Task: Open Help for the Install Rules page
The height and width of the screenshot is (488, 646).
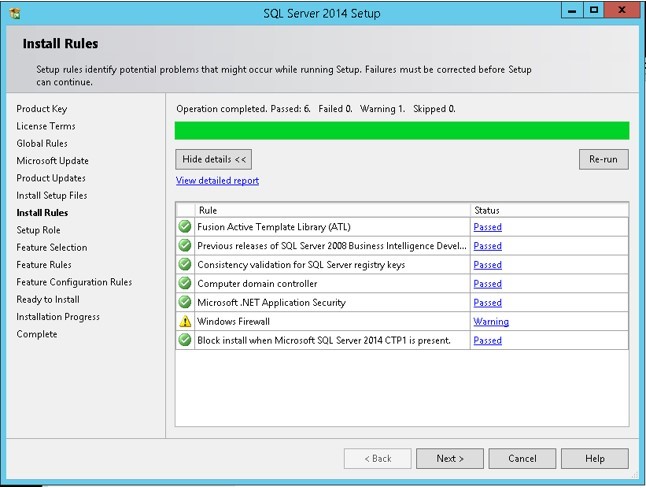Action: 594,458
